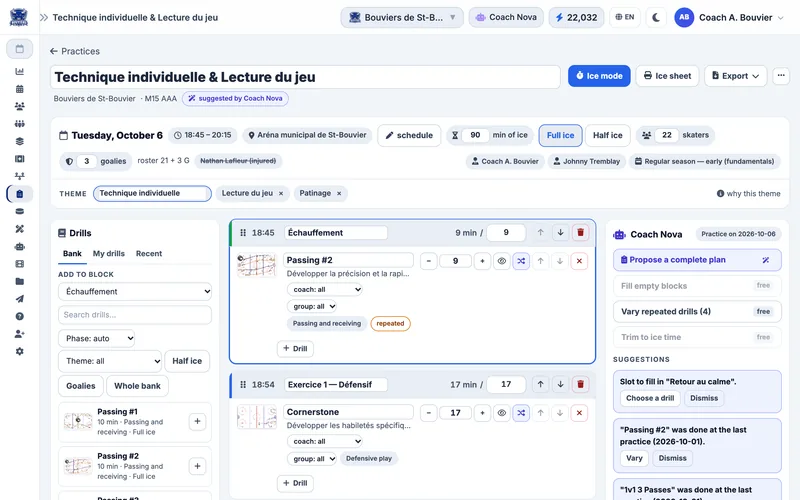Open the Bouviers de St-B... team selector
Viewport: 800px width, 500px height.
pyautogui.click(x=402, y=17)
